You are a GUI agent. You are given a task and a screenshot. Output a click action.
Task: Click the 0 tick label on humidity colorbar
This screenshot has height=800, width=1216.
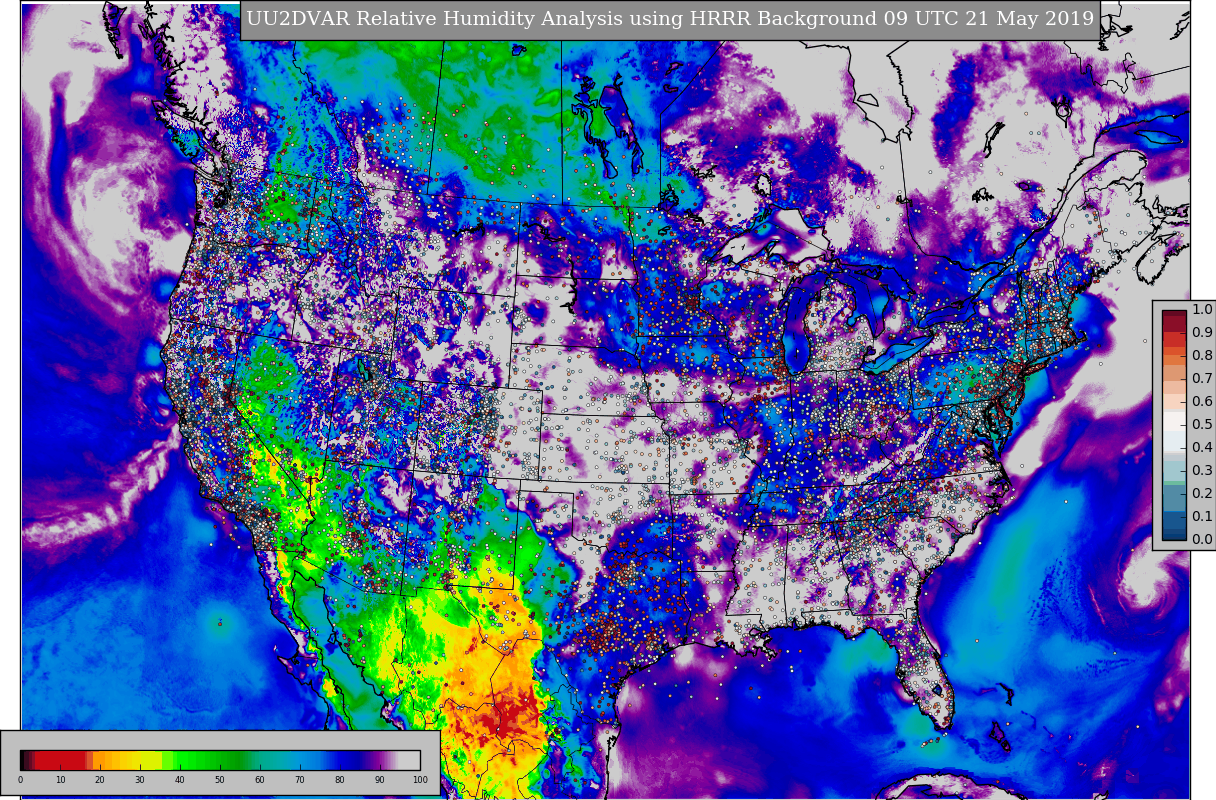(x=20, y=780)
